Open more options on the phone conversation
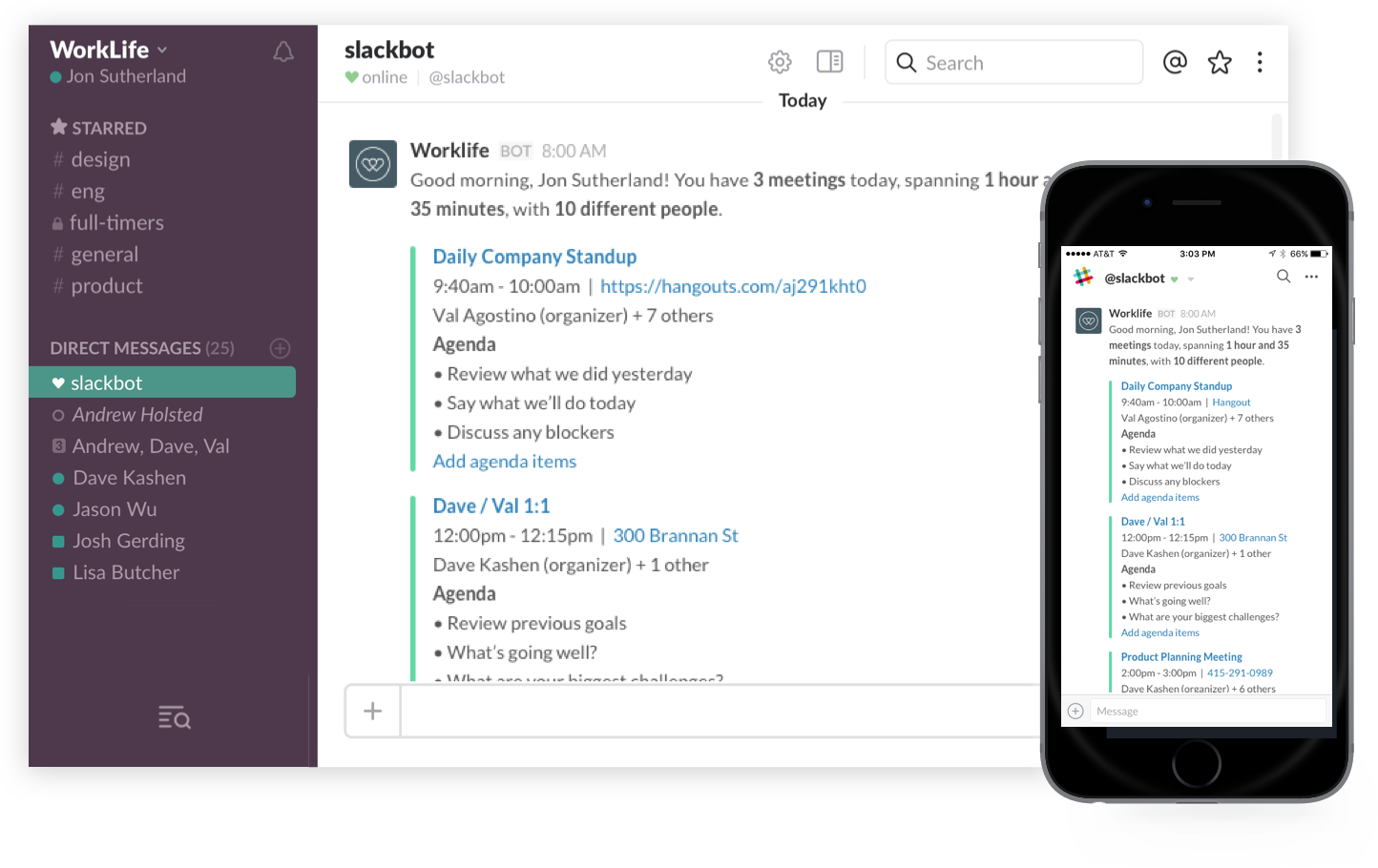 pyautogui.click(x=1312, y=277)
